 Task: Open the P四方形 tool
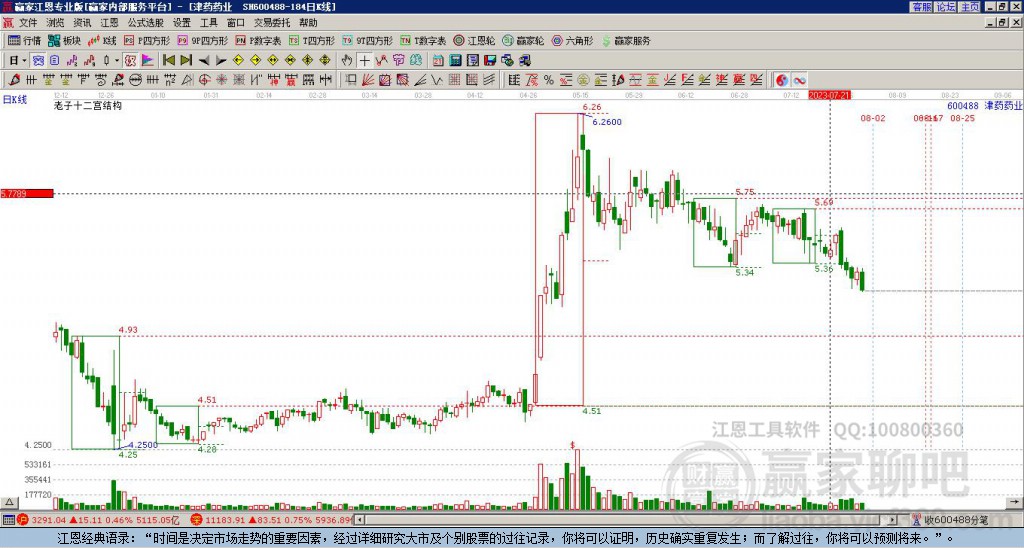[147, 40]
